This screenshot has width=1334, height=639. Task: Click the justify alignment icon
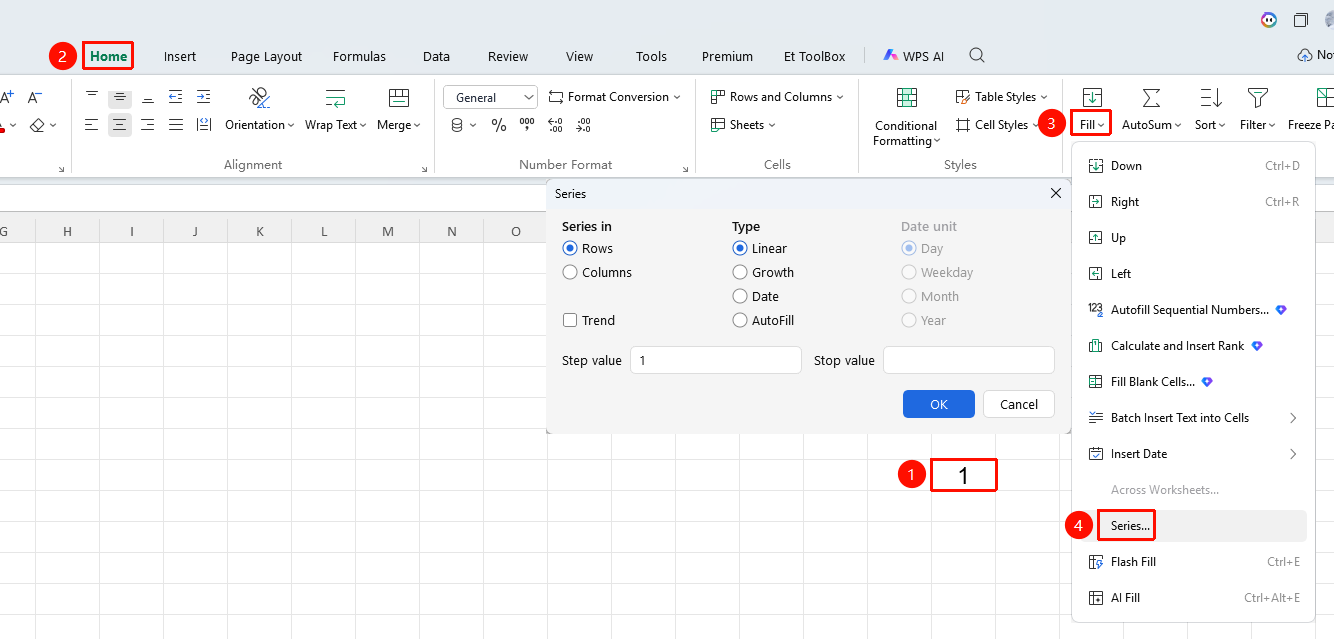[x=176, y=125]
